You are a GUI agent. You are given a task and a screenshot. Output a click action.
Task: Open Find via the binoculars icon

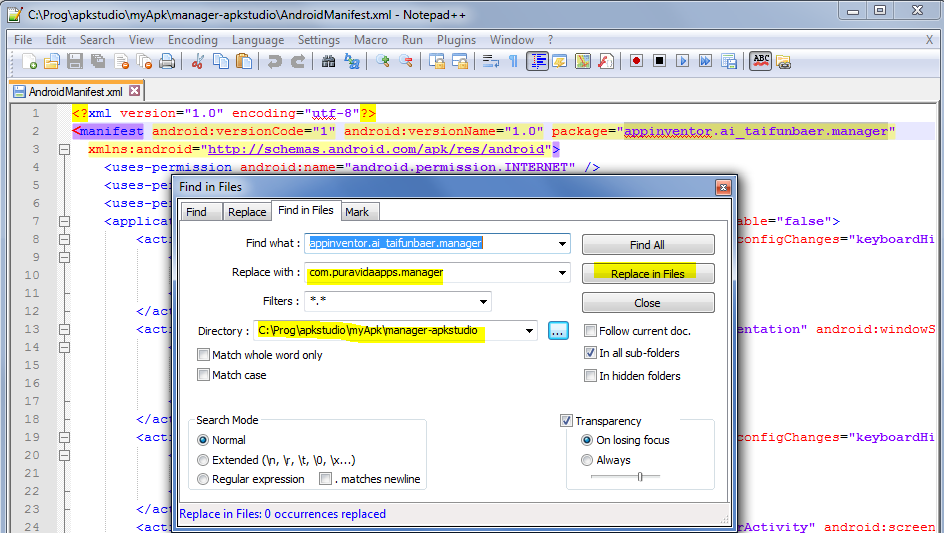329,62
